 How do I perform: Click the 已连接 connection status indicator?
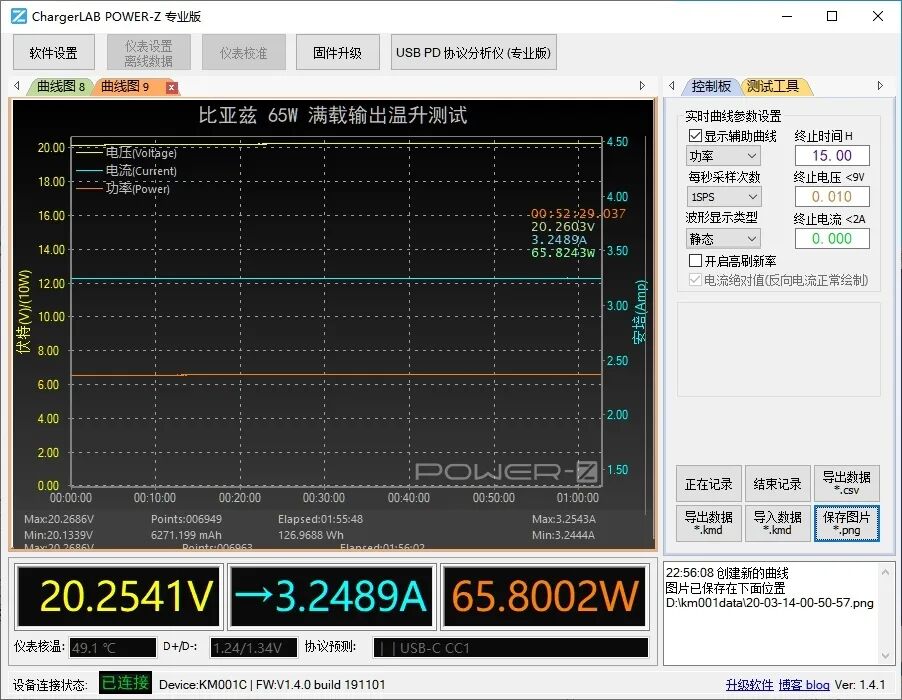(x=125, y=683)
